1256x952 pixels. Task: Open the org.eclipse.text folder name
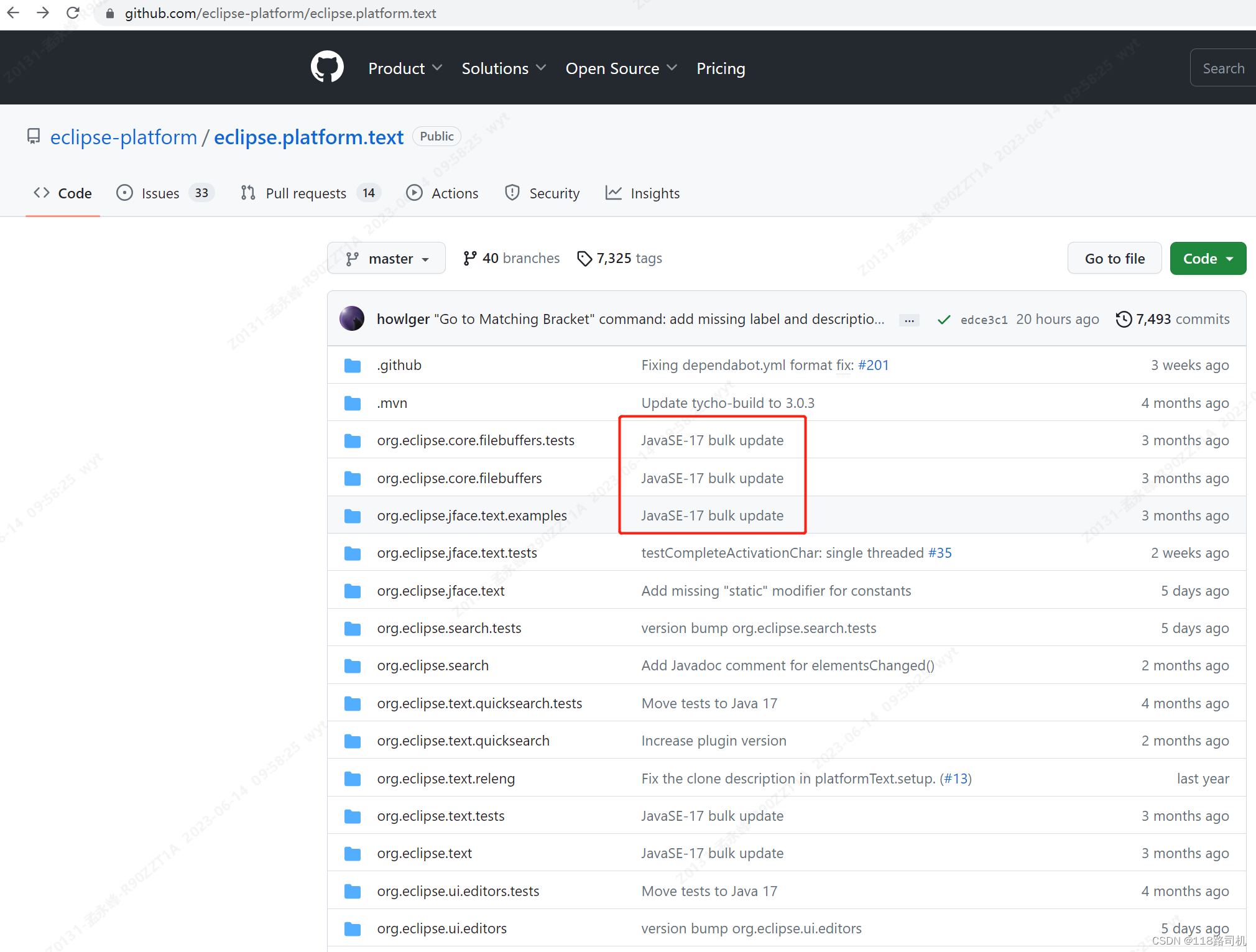(424, 853)
